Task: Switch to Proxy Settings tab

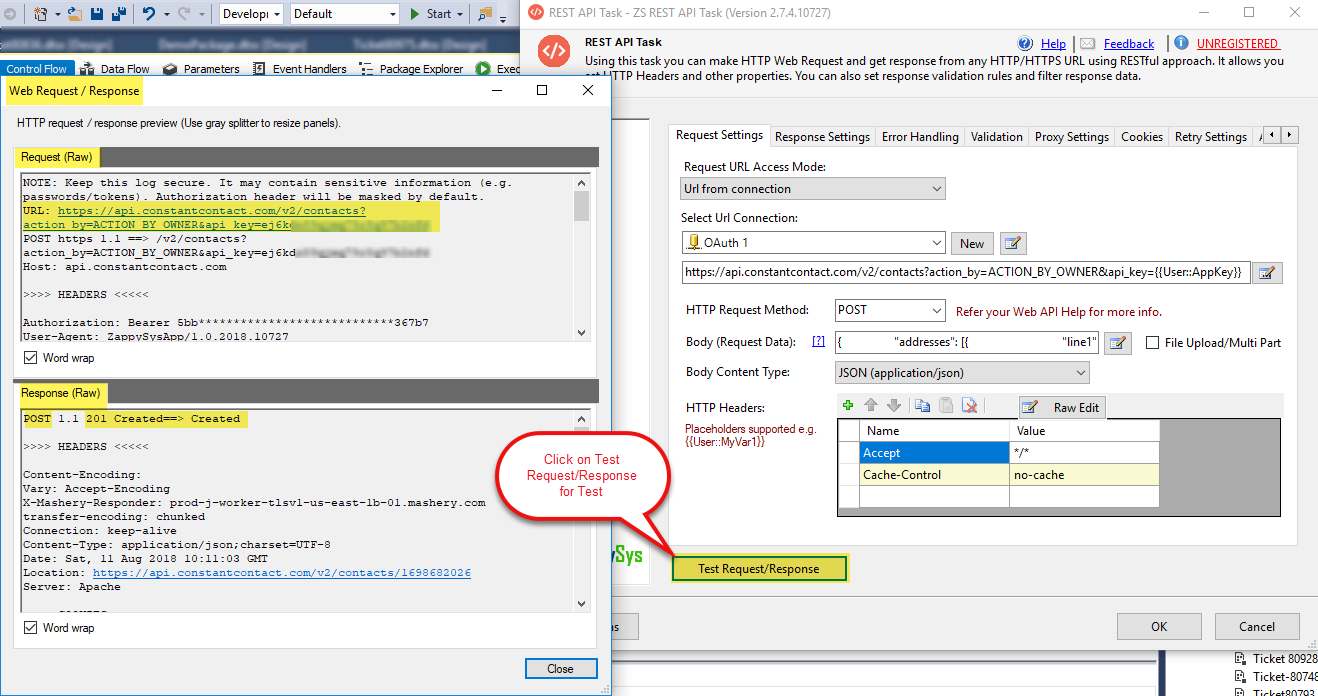Action: (1072, 137)
